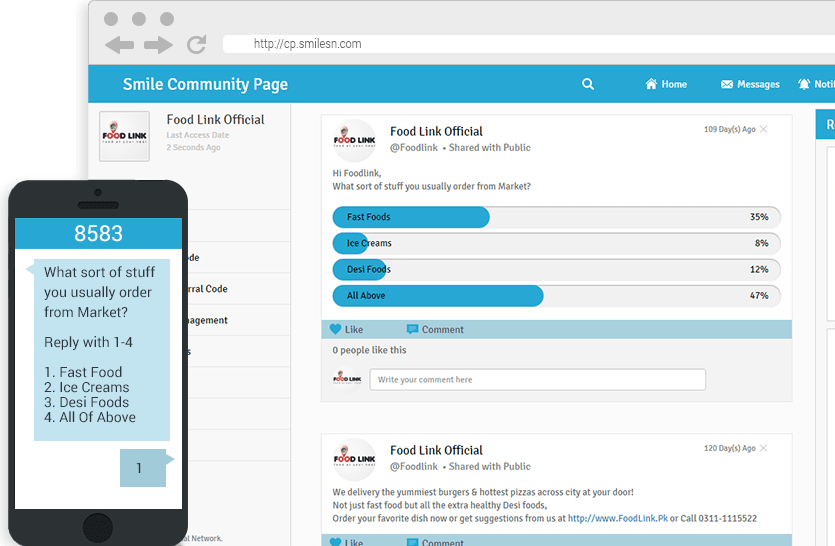The width and height of the screenshot is (835, 546).
Task: Like the poll post
Action: click(x=346, y=330)
